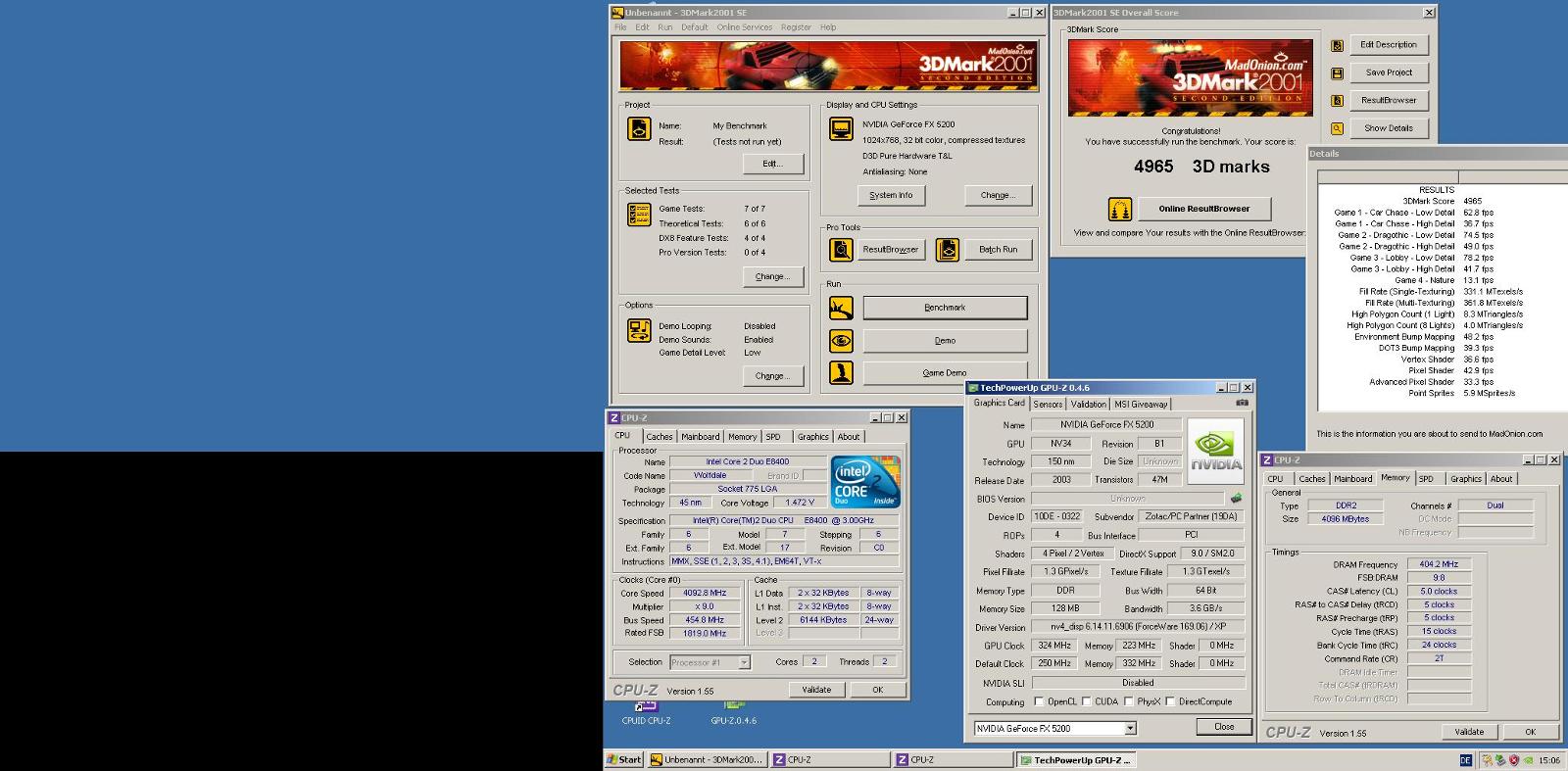The width and height of the screenshot is (1568, 771).
Task: Click the Show Details magnifier icon
Action: (1337, 128)
